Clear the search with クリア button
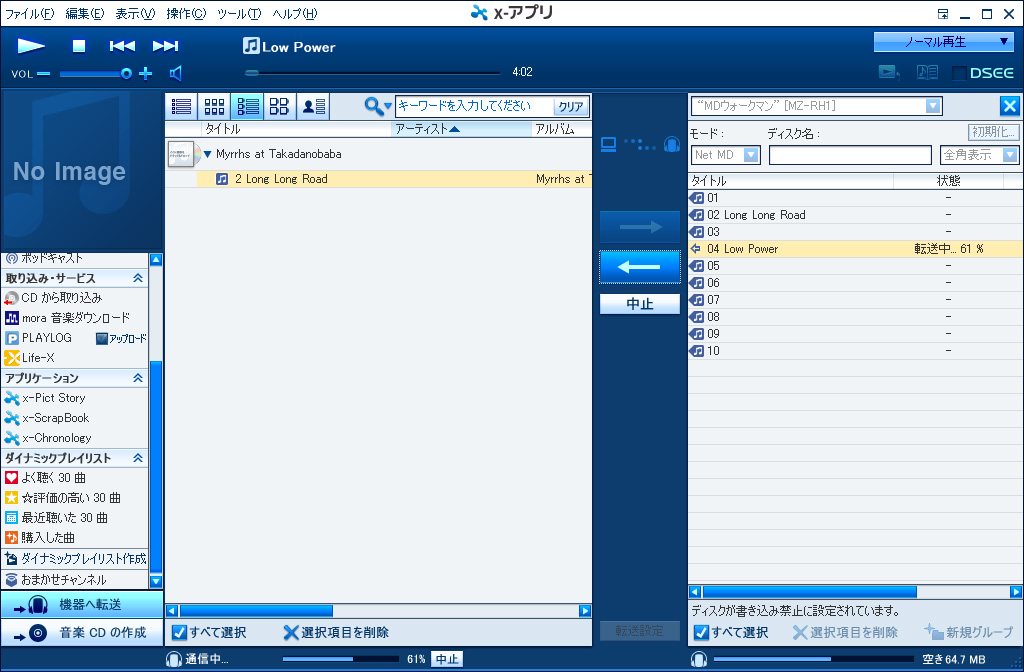 coord(571,106)
